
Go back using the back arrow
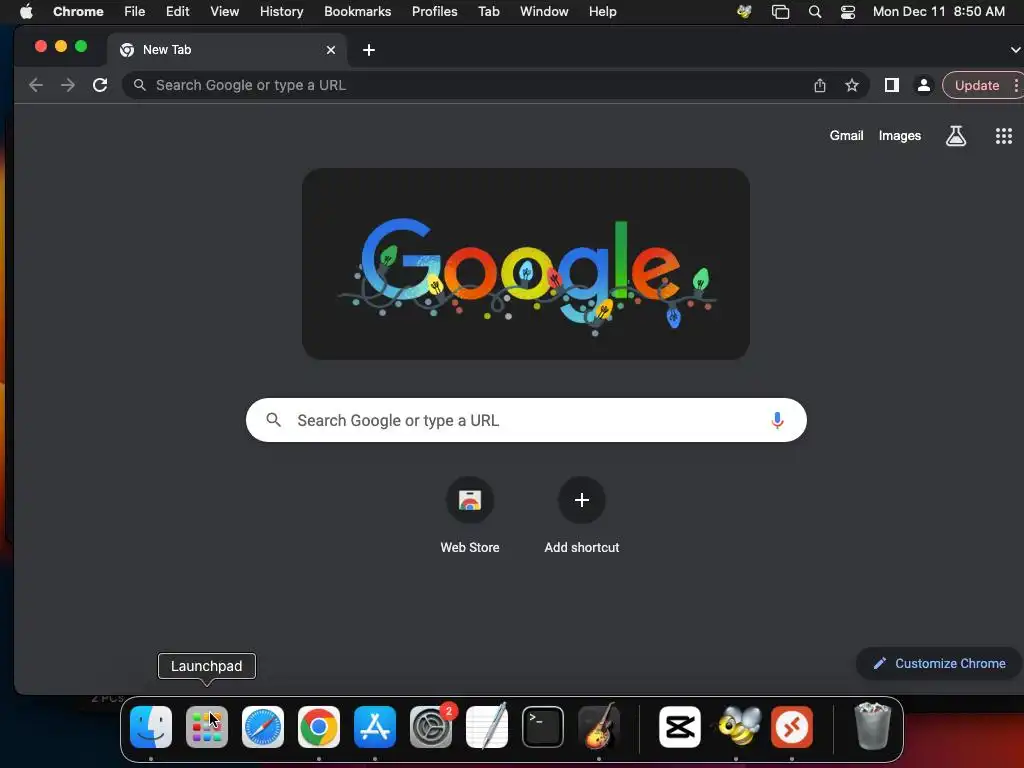(36, 85)
